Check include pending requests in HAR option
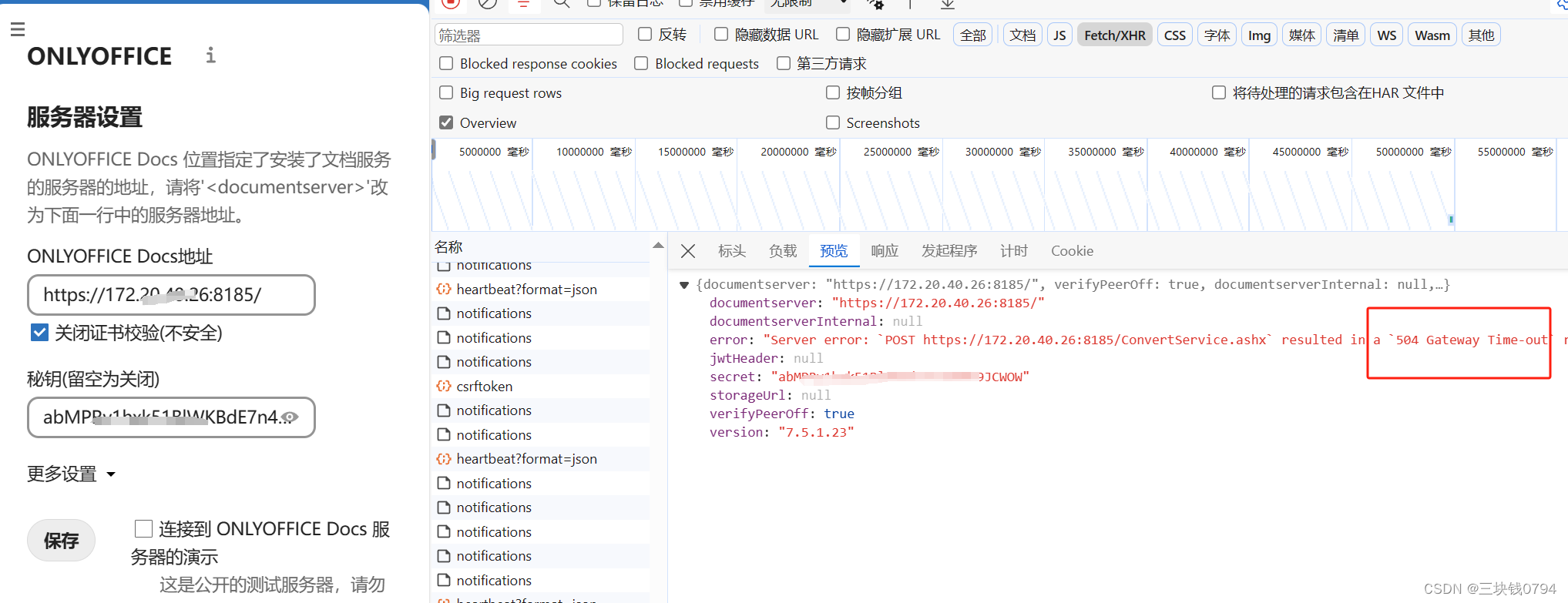 coord(1219,92)
